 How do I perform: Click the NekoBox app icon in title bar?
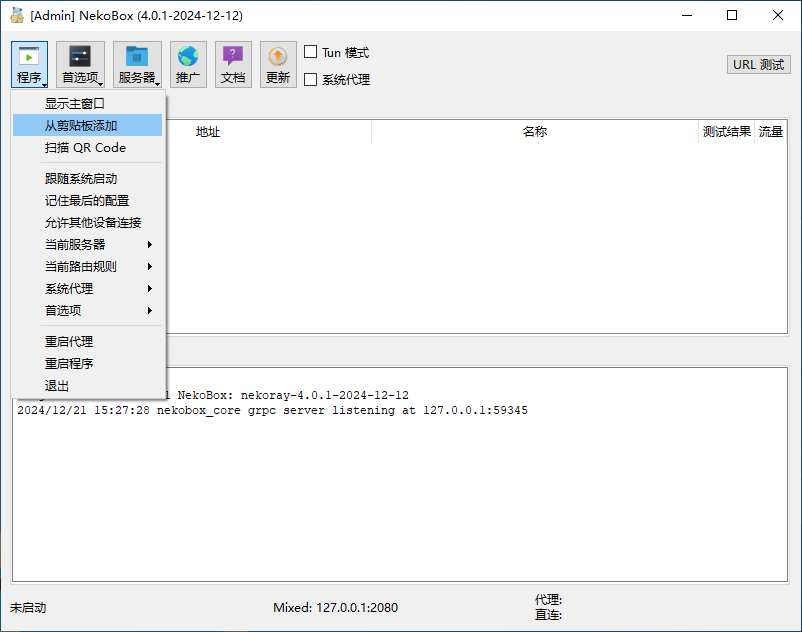point(17,15)
